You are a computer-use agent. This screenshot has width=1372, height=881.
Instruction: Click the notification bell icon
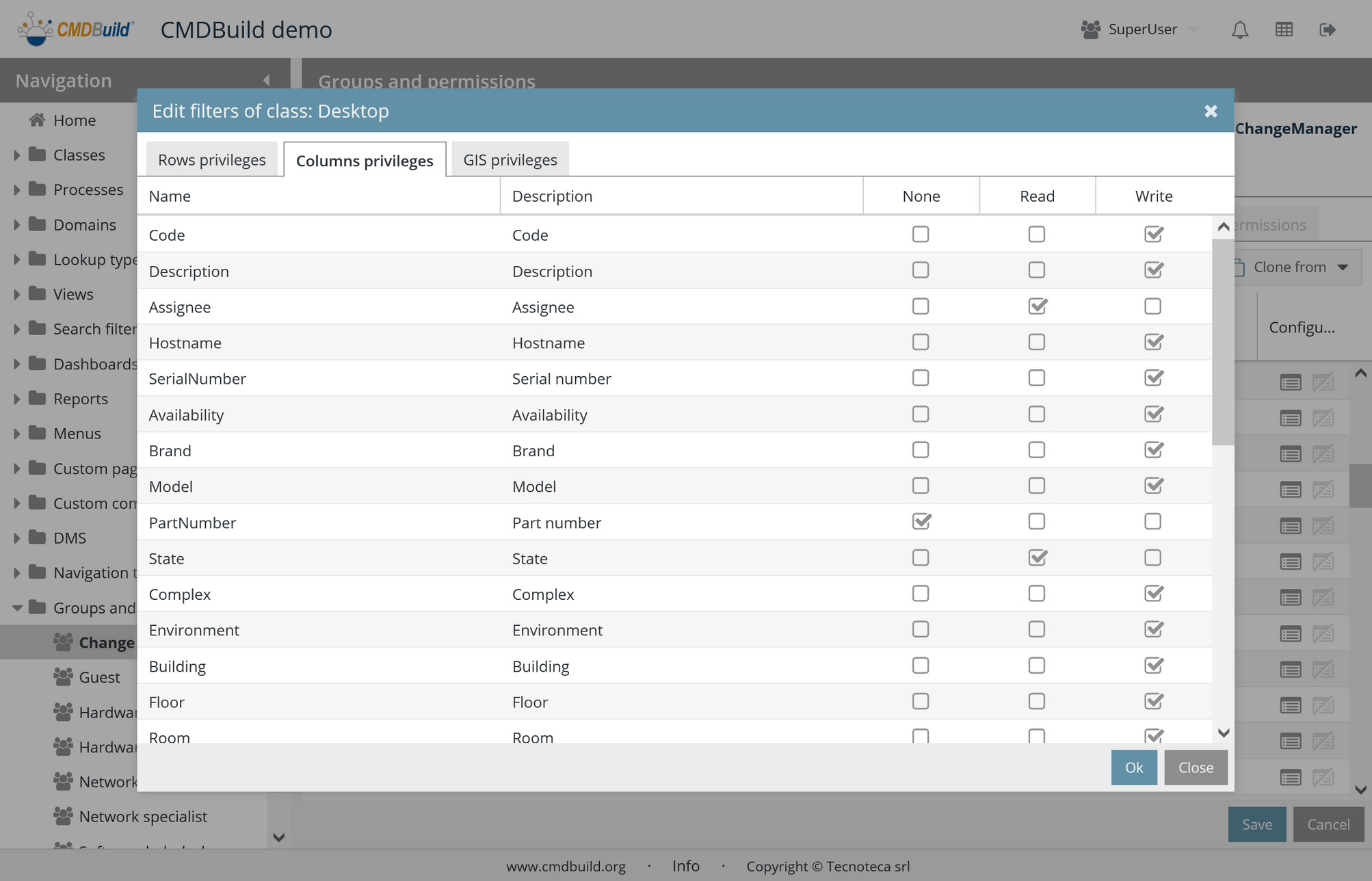[1240, 30]
